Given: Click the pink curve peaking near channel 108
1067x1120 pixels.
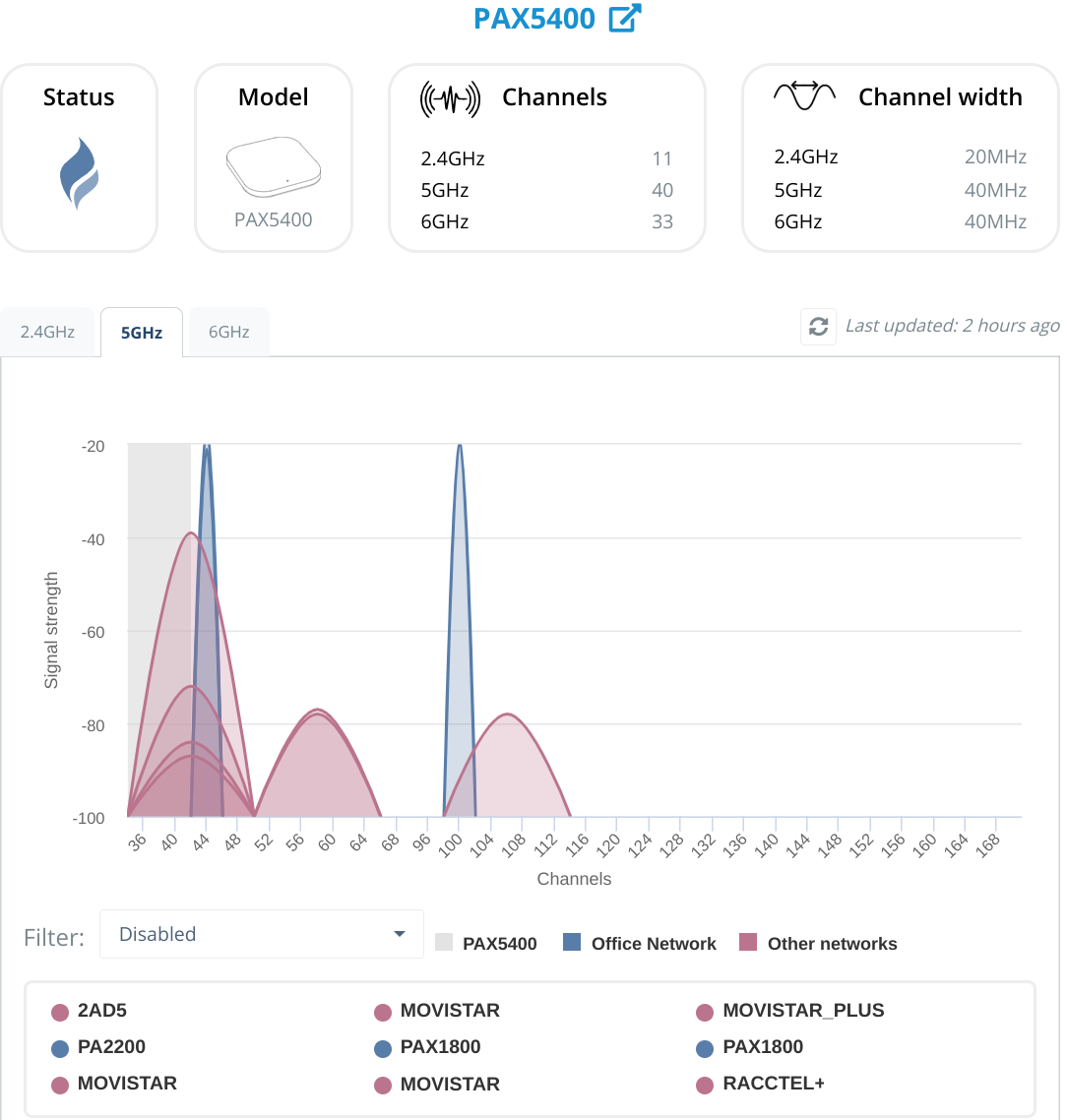Looking at the screenshot, I should 507,765.
